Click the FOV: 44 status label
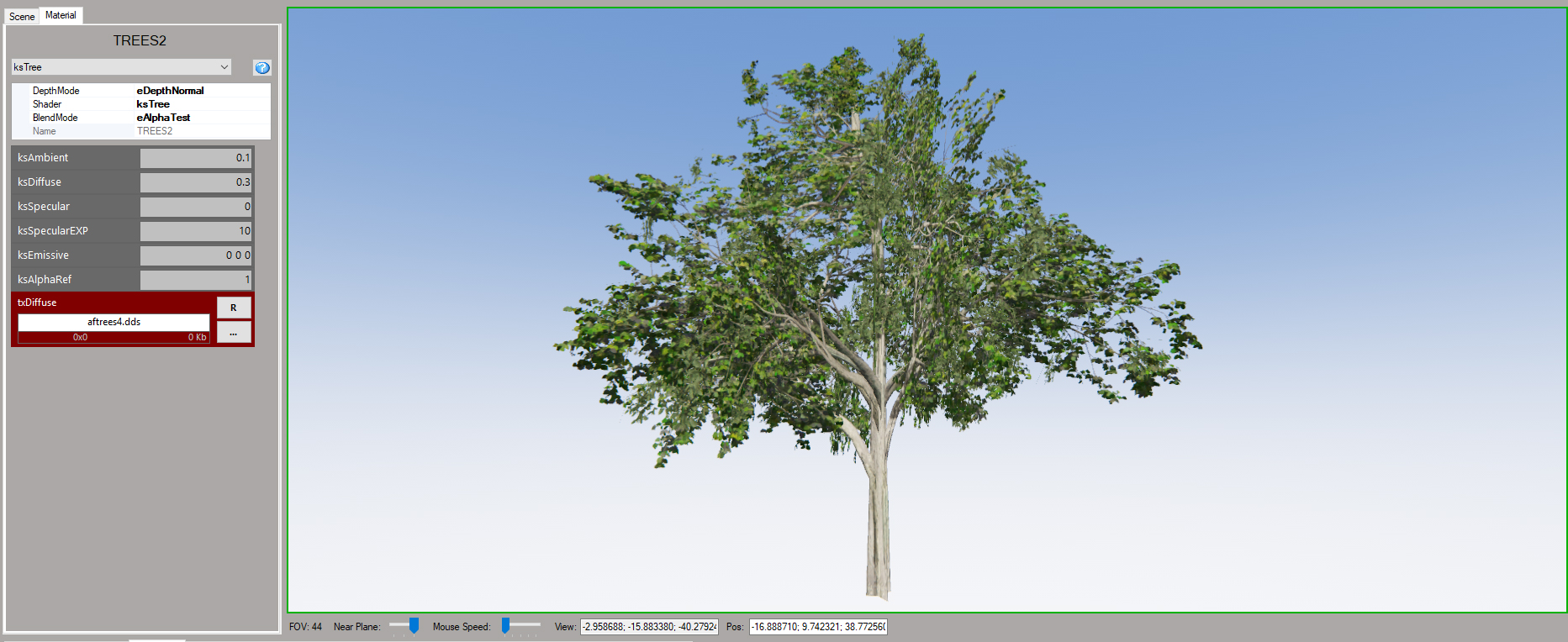 tap(305, 627)
